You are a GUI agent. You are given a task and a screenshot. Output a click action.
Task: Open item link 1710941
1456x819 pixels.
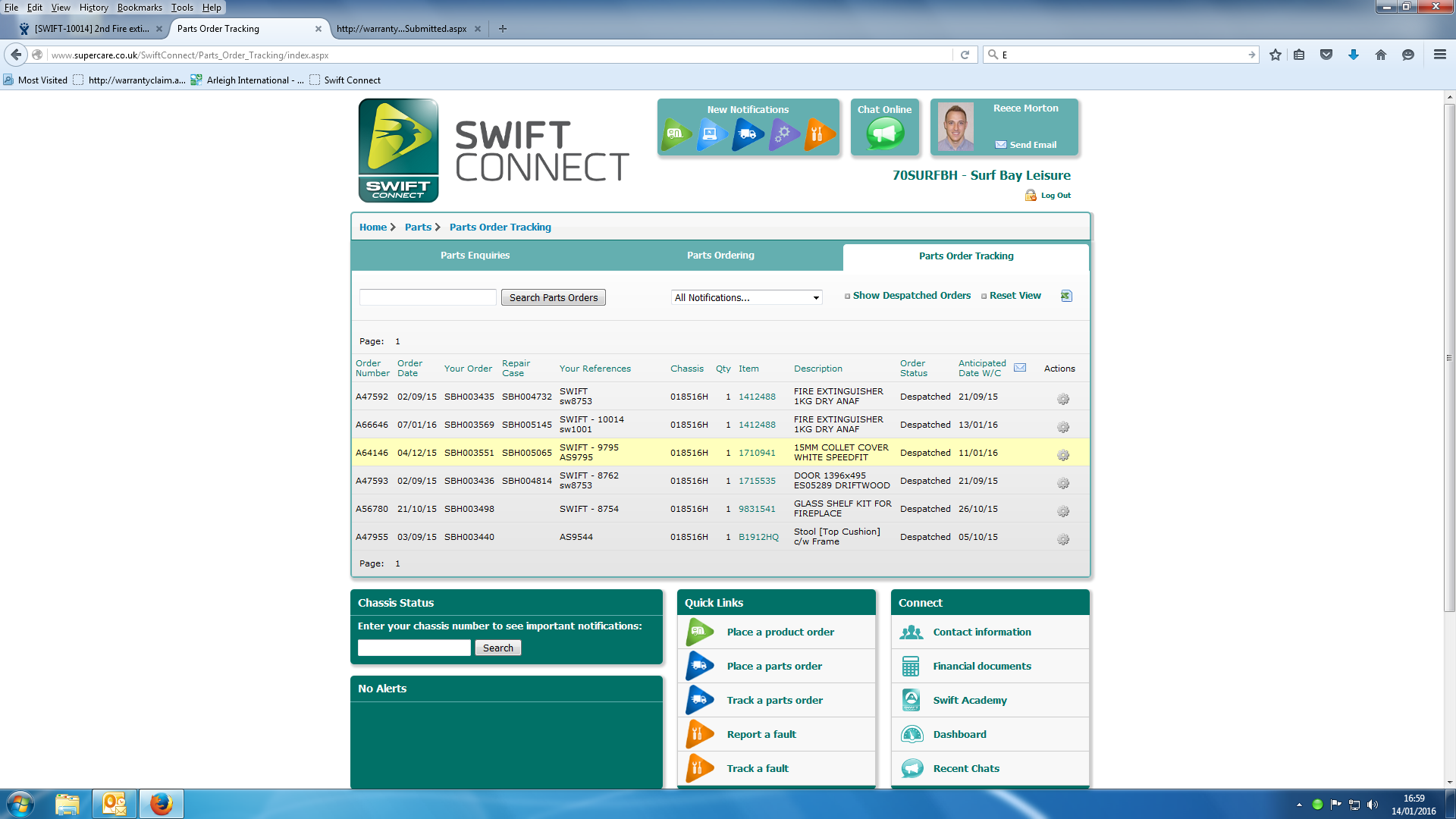757,453
